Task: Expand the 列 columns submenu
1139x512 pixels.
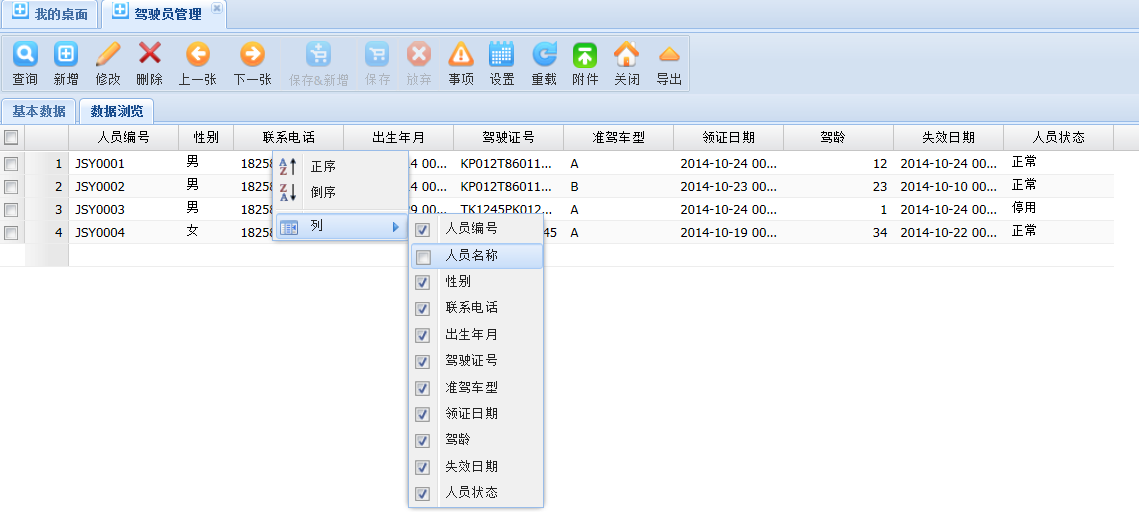Action: pyautogui.click(x=340, y=227)
